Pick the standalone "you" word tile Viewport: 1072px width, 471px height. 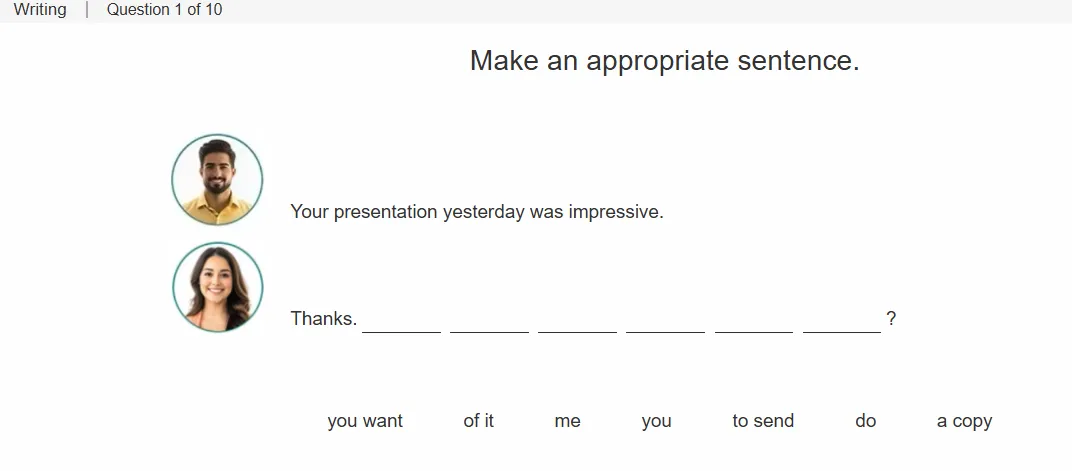click(656, 421)
